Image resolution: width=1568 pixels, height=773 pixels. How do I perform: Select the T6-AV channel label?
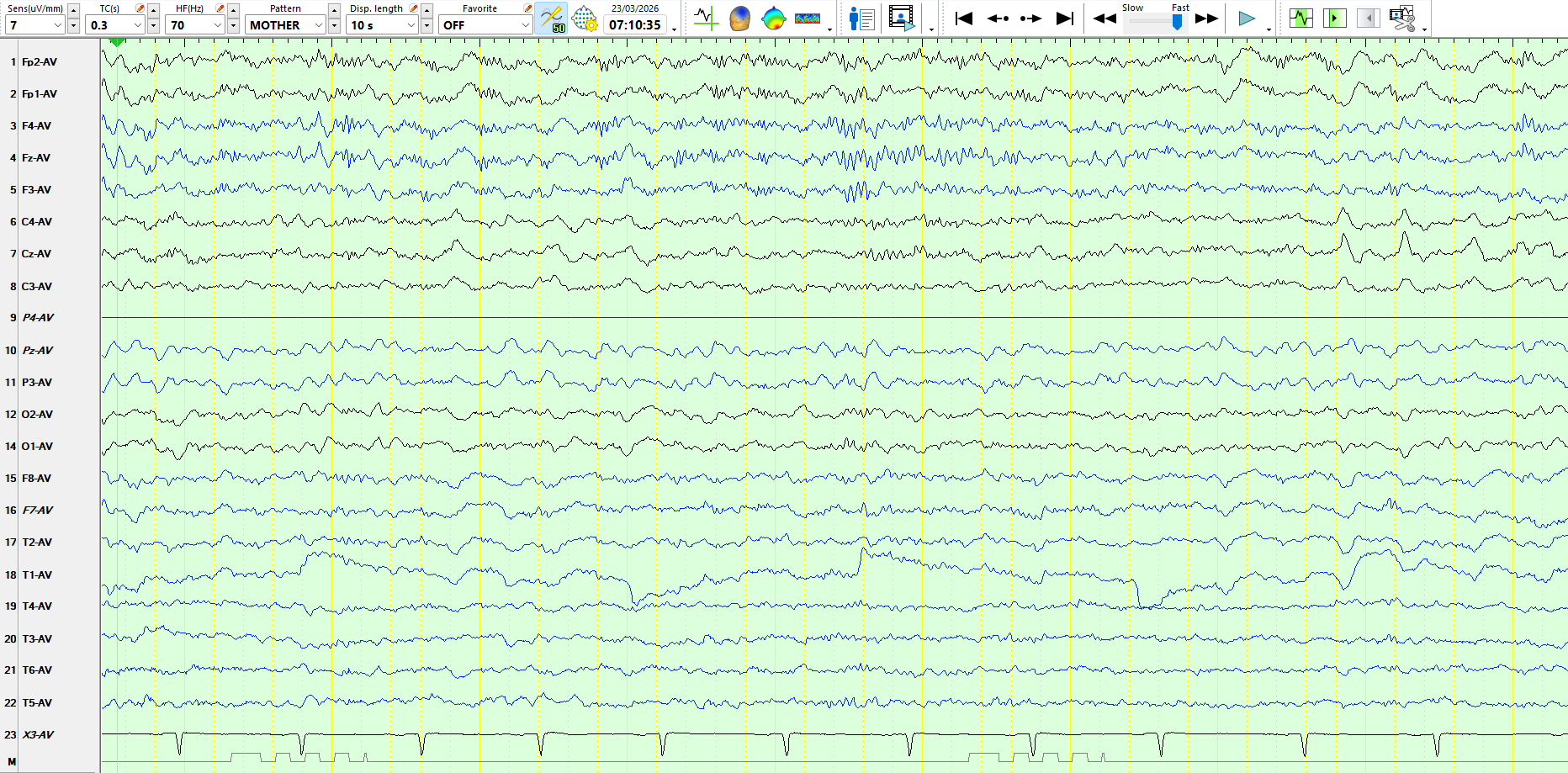coord(37,670)
